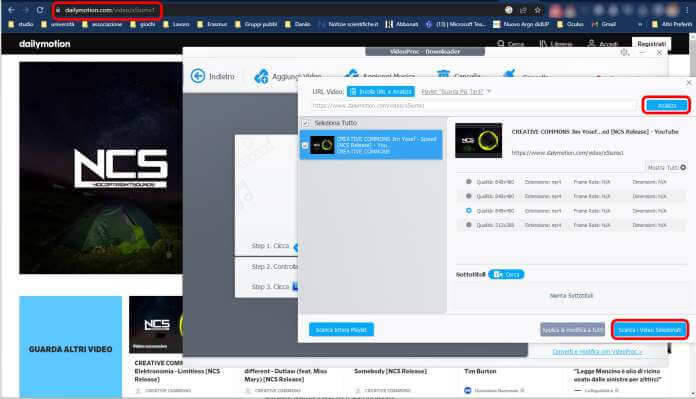This screenshot has width=696, height=399.
Task: Select the Jim Yosef video thumbnail in list
Action: pyautogui.click(x=322, y=145)
